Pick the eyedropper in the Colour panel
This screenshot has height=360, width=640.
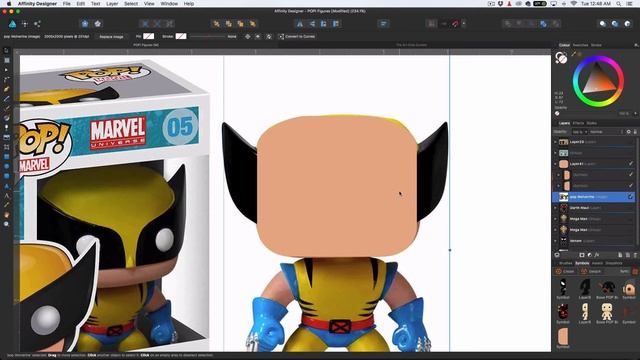click(574, 54)
